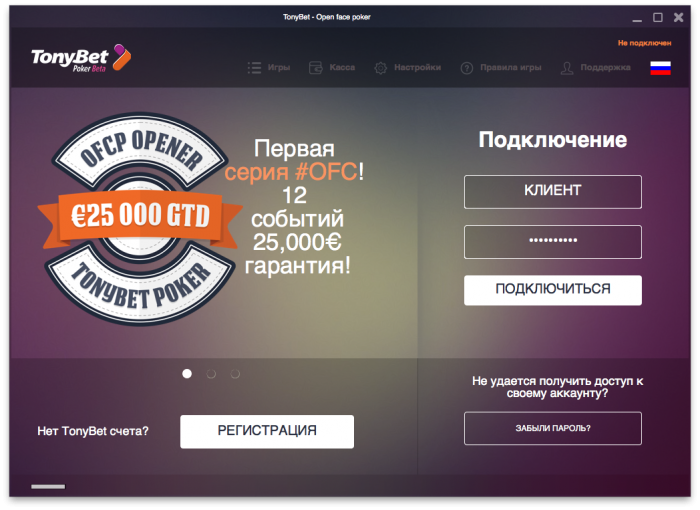Open the Касса wallet icon

point(316,68)
